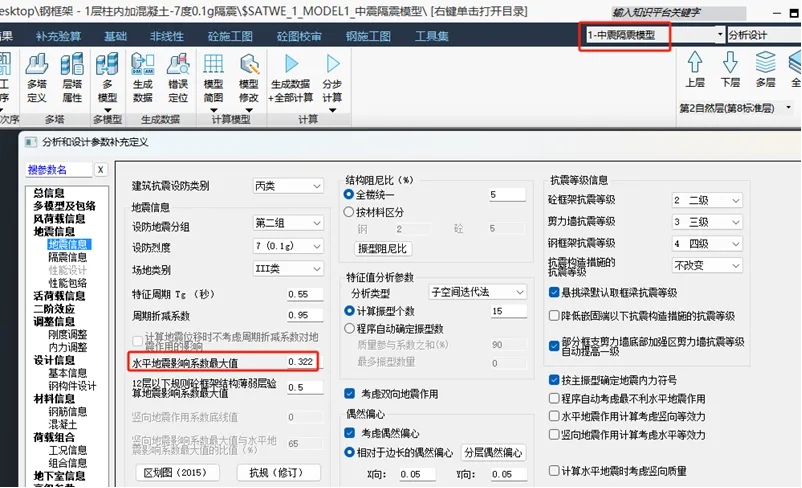802x488 pixels.
Task: Select 隔震信息 in parameter tree
Action: coord(68,257)
